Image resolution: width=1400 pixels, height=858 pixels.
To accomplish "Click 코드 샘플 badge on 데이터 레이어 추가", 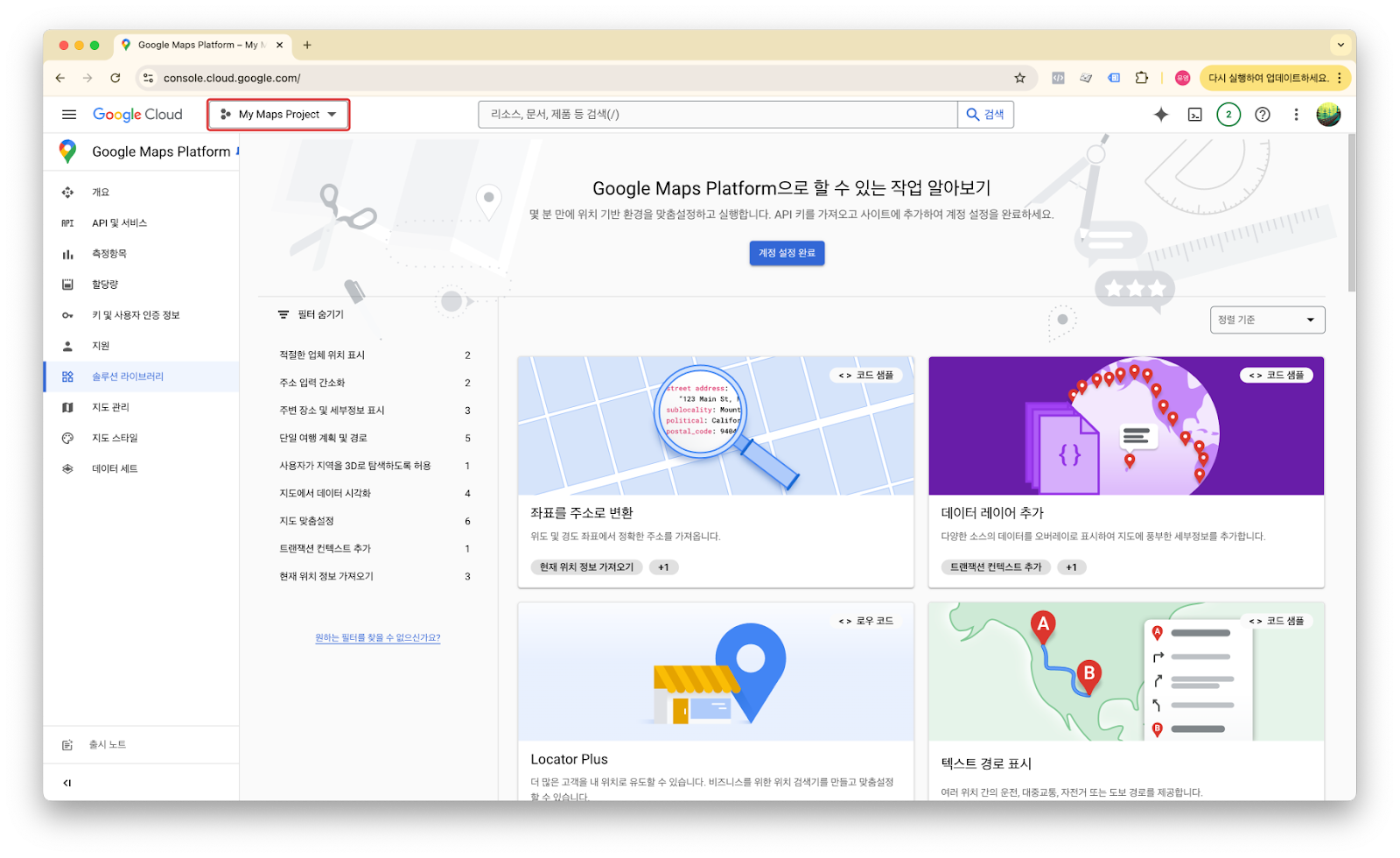I will pos(1276,376).
